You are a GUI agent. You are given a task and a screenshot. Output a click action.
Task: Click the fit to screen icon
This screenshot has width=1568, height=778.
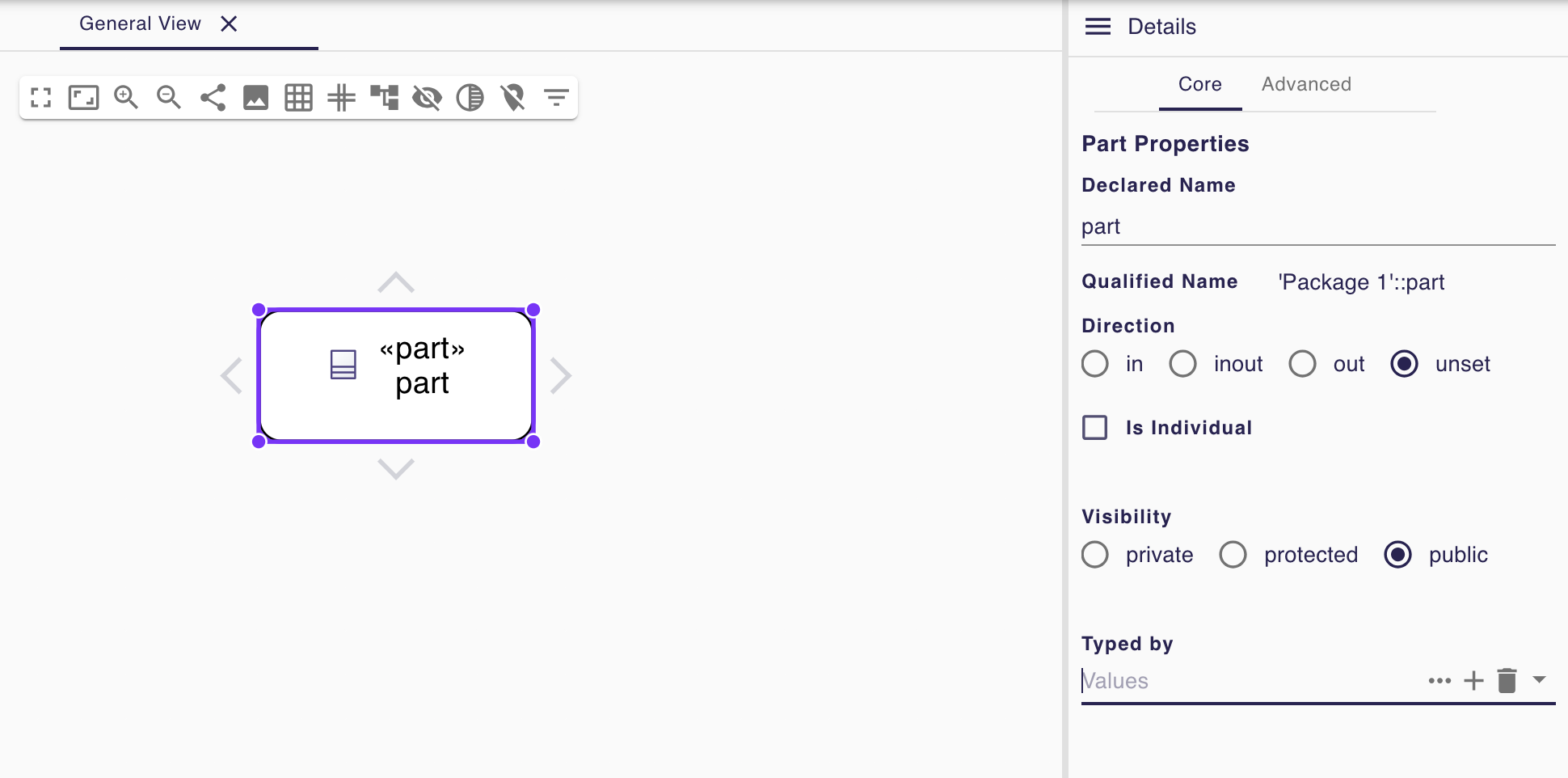point(83,98)
